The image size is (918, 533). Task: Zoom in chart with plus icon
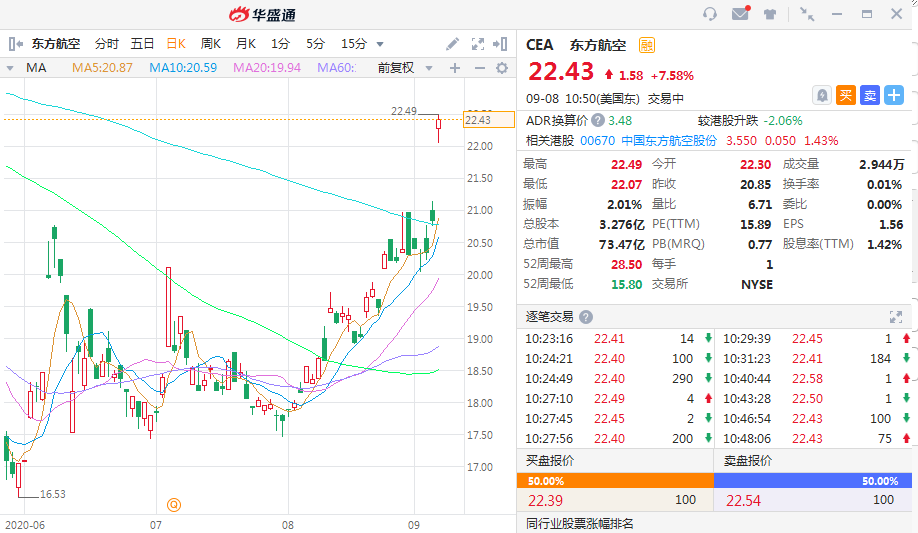click(455, 68)
